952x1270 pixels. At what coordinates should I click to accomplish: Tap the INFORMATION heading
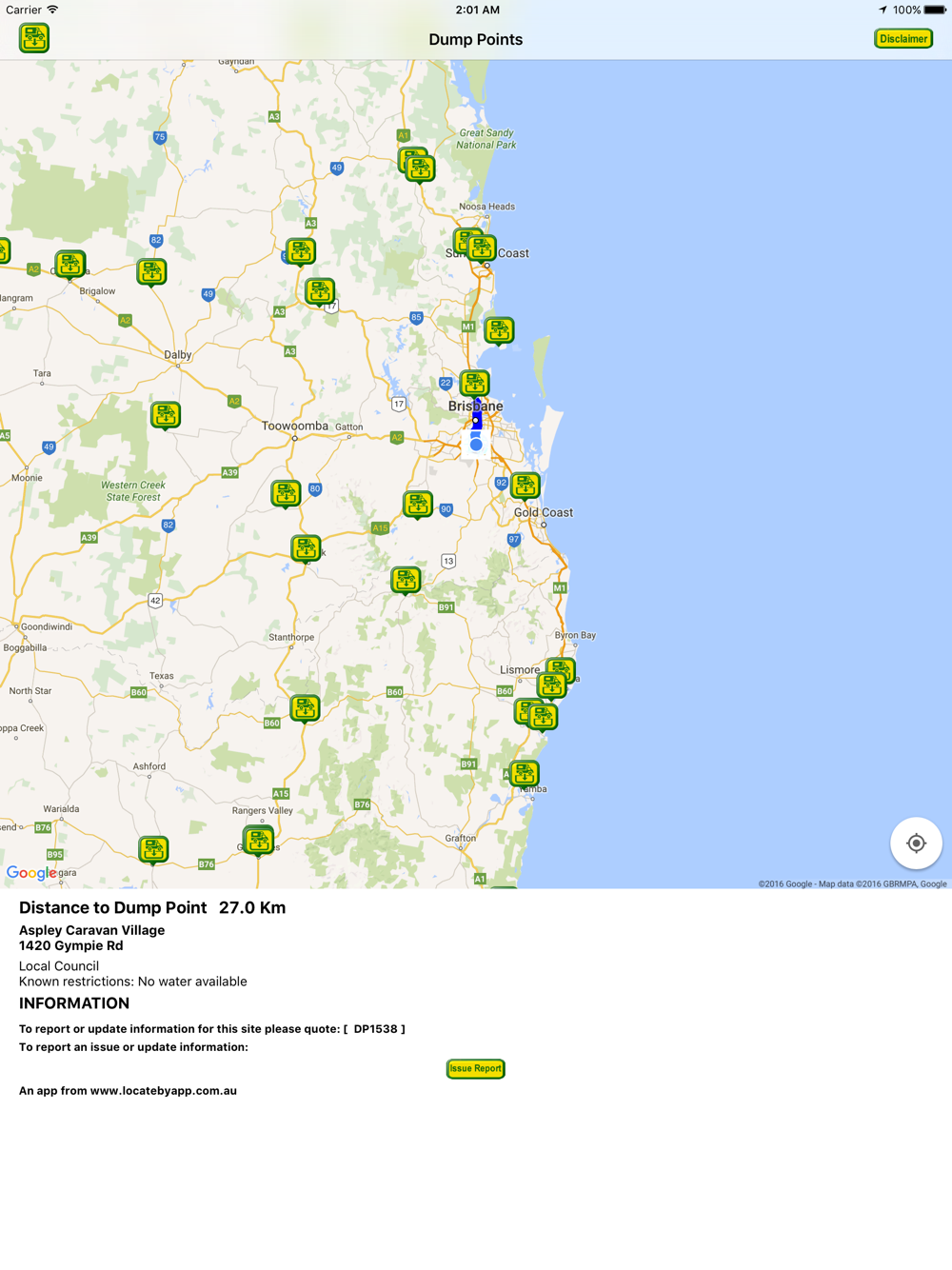74,1003
